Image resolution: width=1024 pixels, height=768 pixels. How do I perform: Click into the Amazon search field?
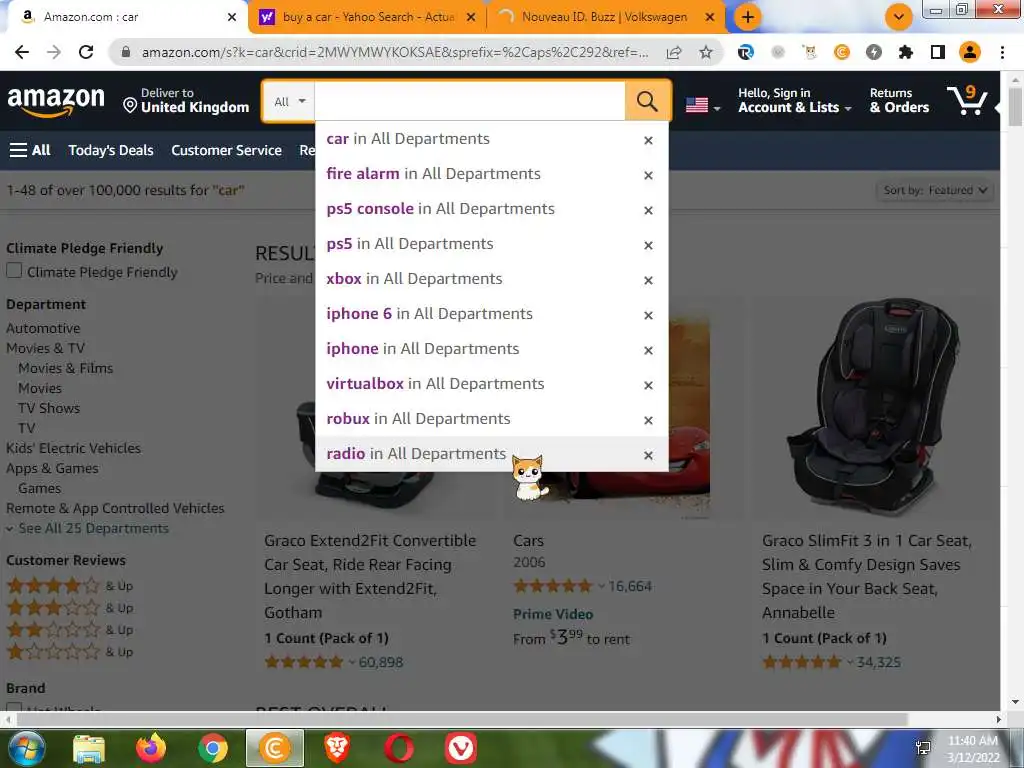click(469, 101)
